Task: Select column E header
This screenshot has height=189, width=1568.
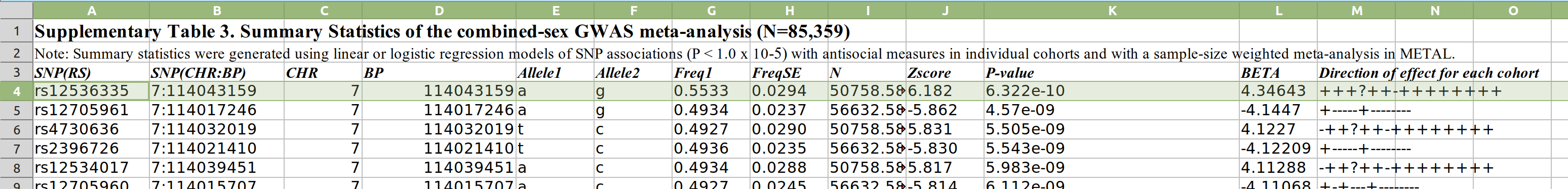Action: coord(555,10)
